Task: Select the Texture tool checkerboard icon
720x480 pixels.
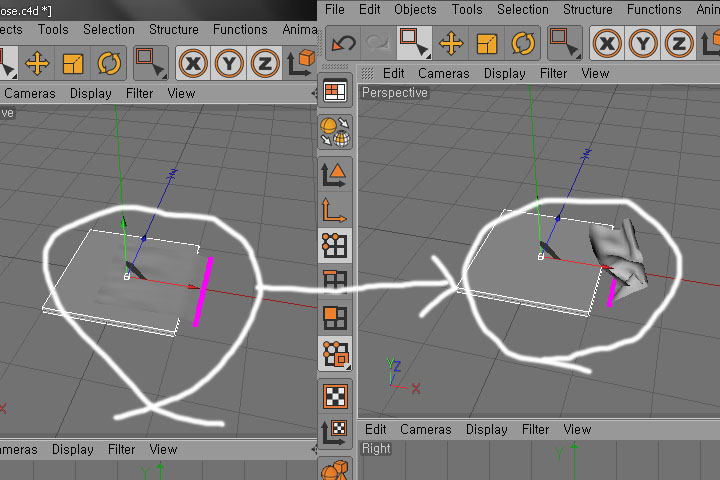Action: (x=335, y=396)
